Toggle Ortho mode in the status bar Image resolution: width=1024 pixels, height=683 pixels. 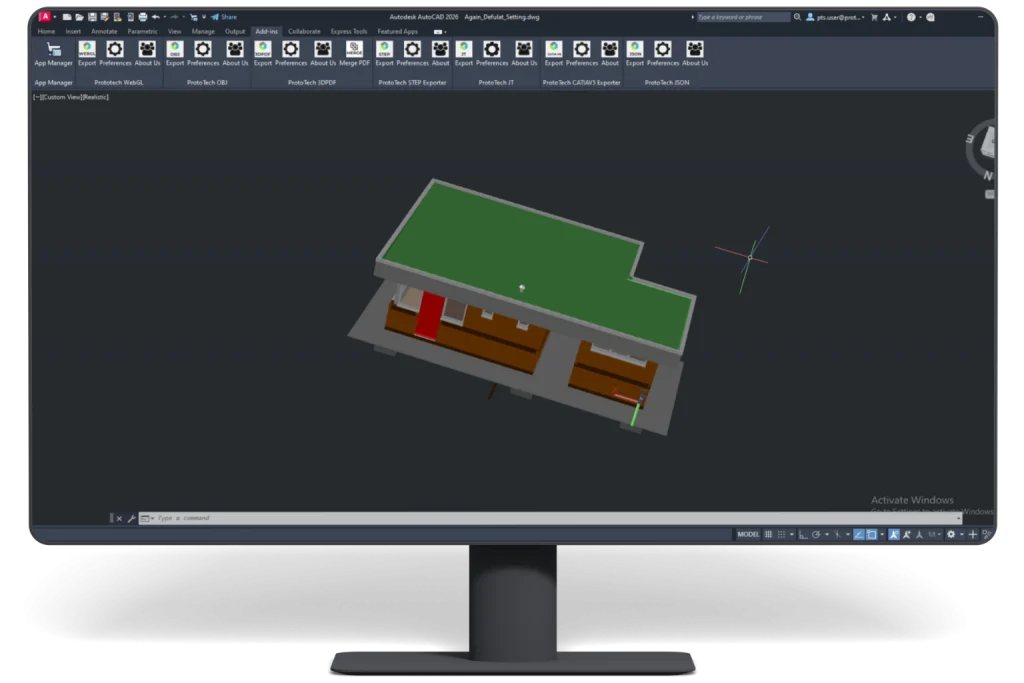click(802, 534)
